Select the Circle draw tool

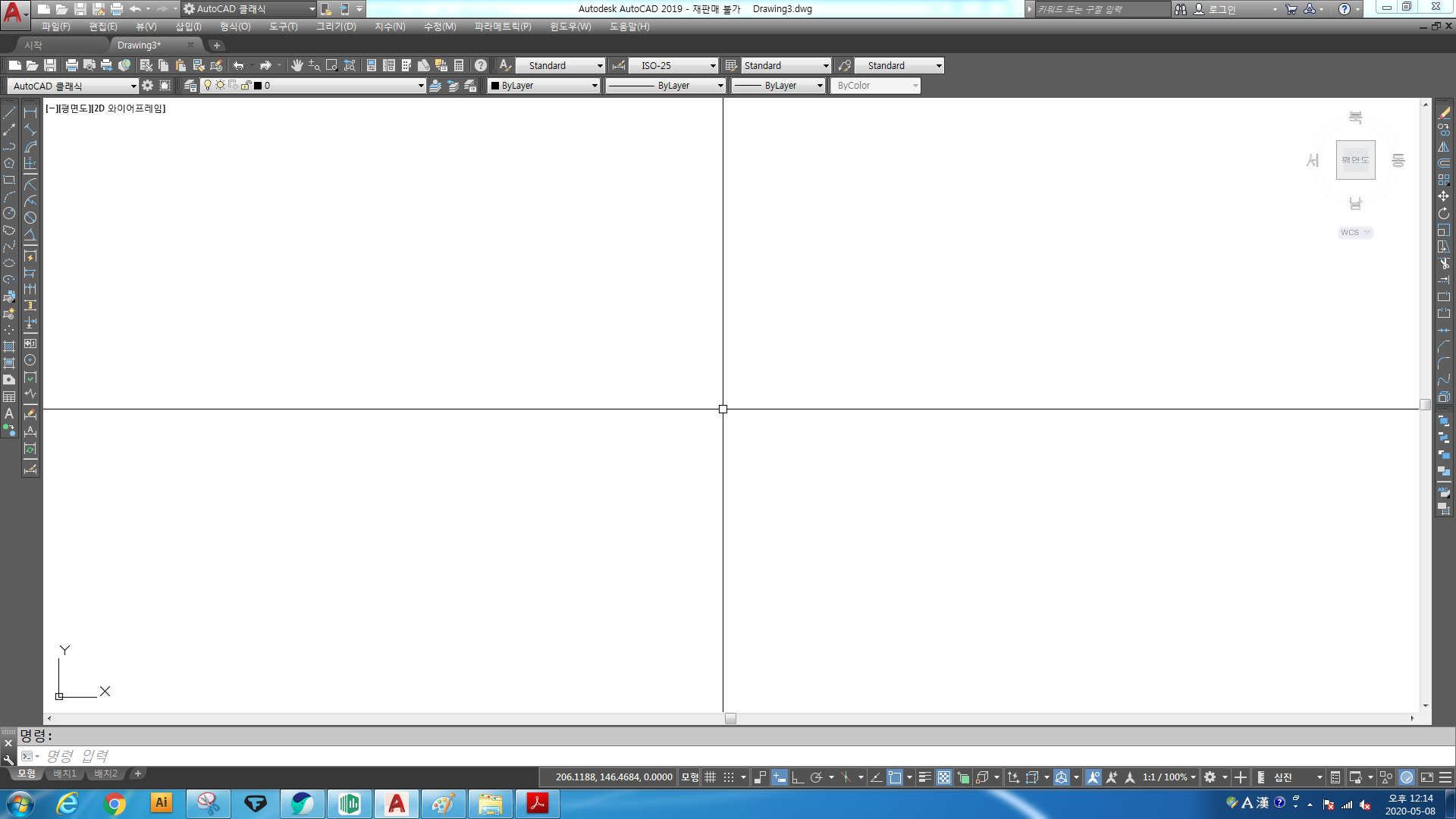click(9, 213)
